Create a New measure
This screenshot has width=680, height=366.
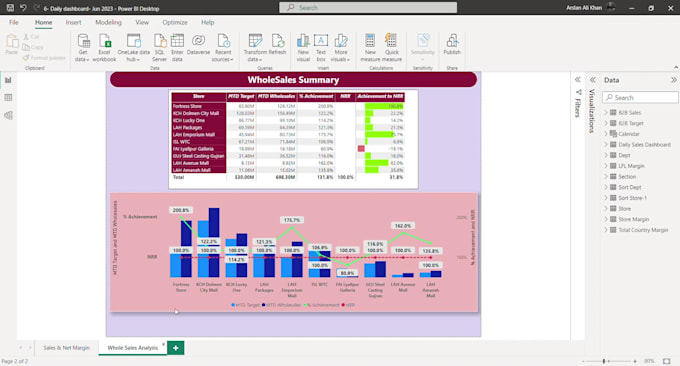pyautogui.click(x=370, y=48)
